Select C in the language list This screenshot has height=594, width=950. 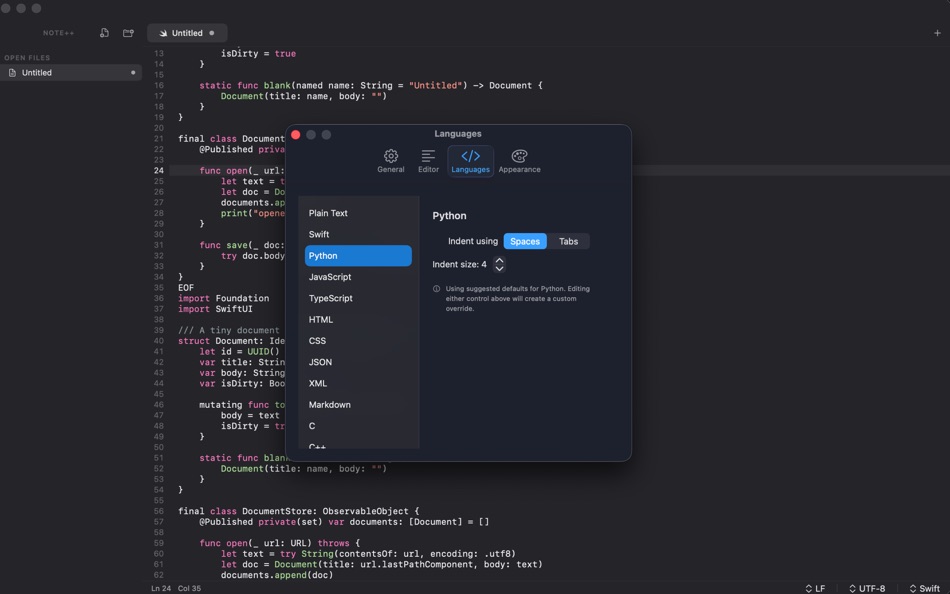coord(358,426)
